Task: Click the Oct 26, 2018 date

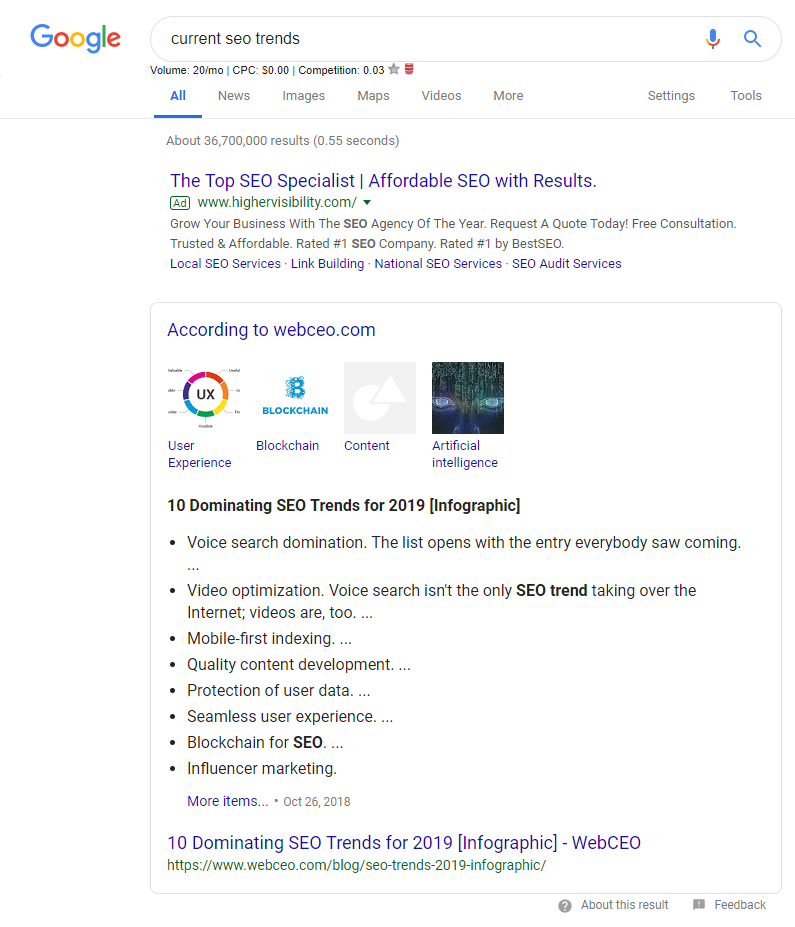Action: tap(317, 802)
